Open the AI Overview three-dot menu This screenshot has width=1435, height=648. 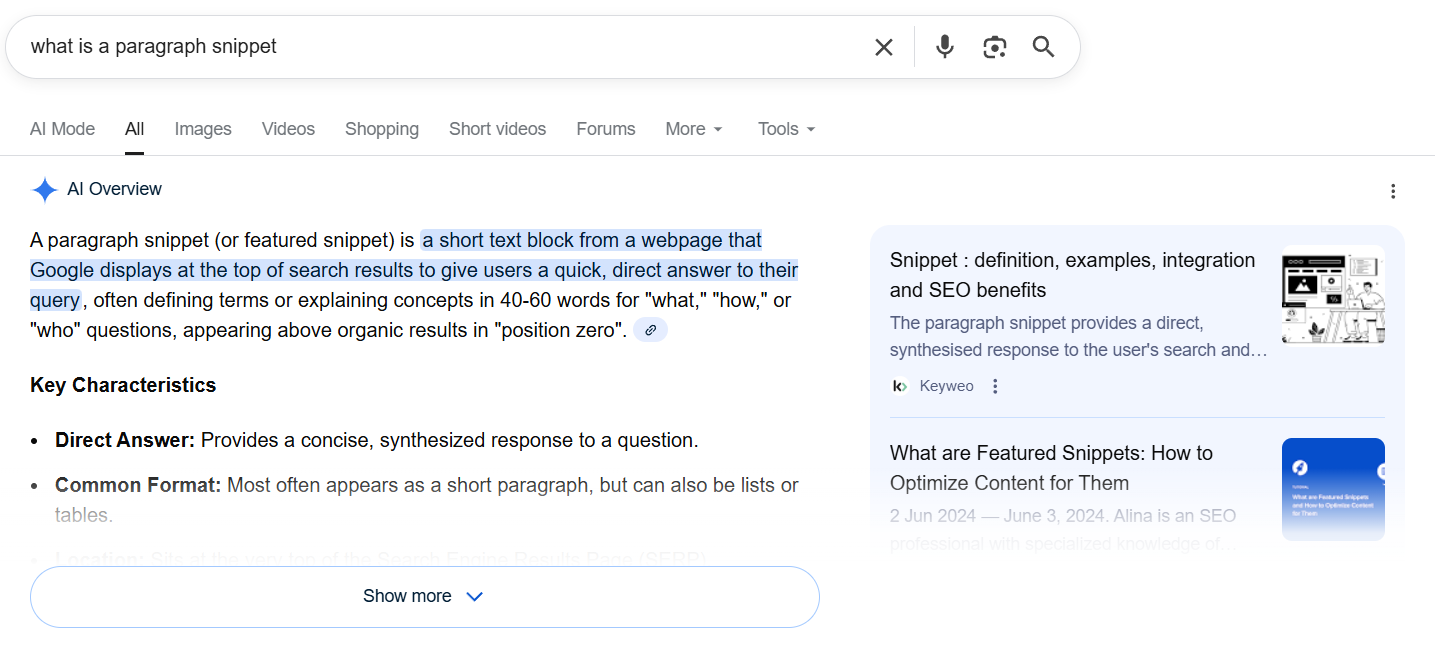click(x=1393, y=190)
